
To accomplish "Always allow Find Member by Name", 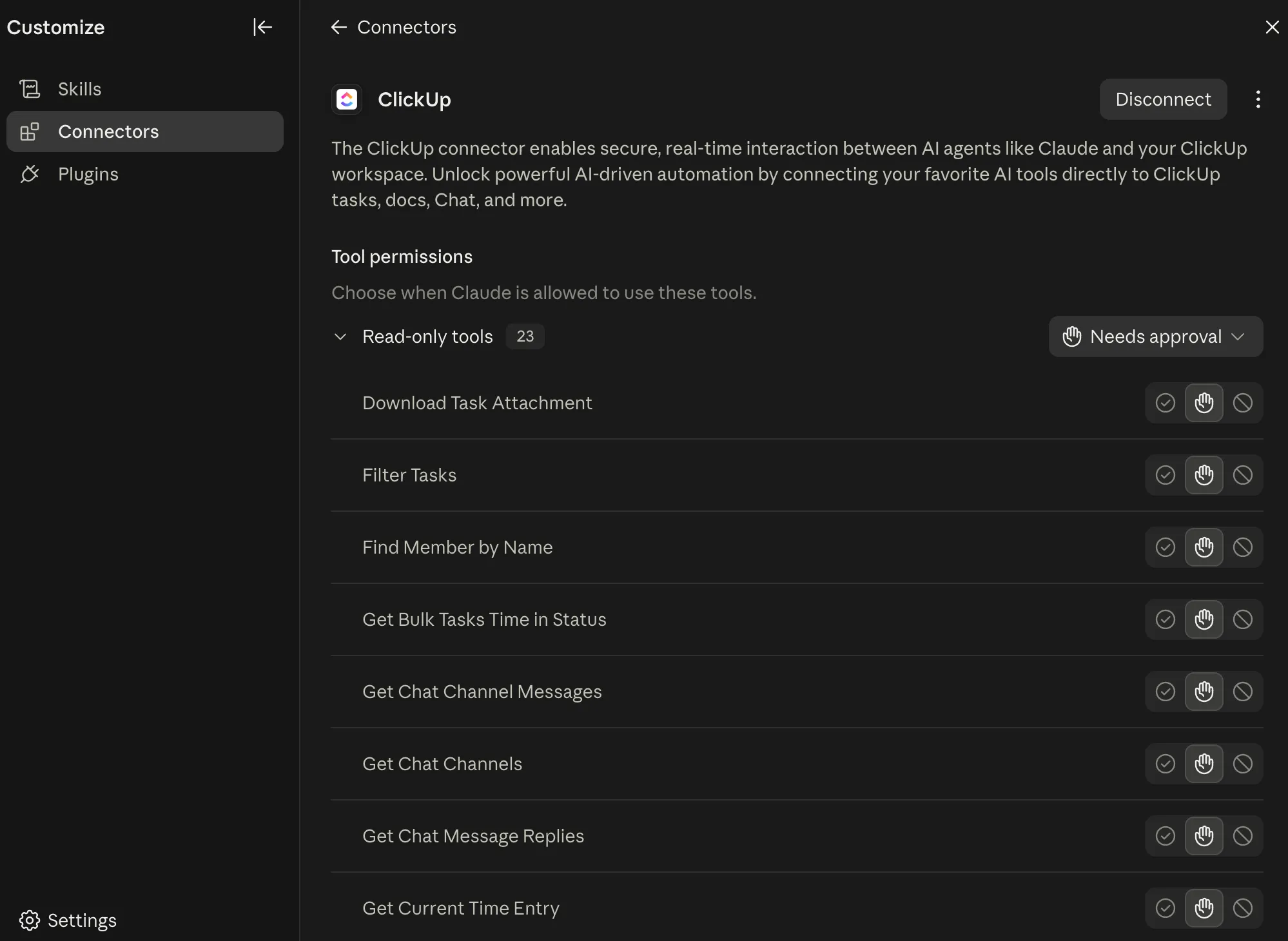I will pos(1165,547).
